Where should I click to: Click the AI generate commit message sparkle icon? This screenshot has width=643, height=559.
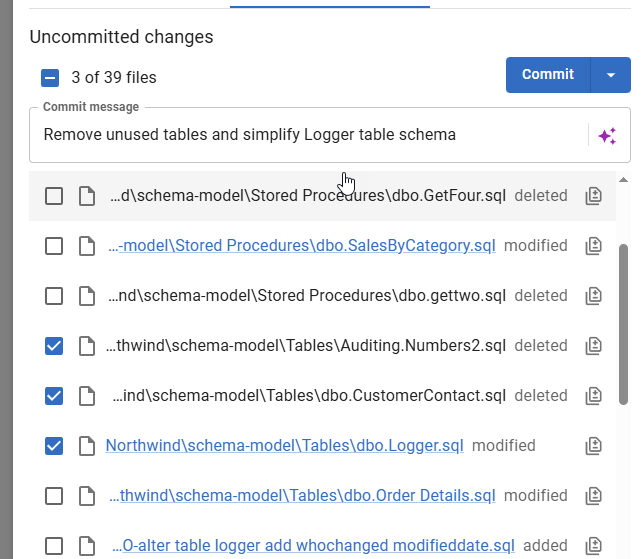pos(607,136)
